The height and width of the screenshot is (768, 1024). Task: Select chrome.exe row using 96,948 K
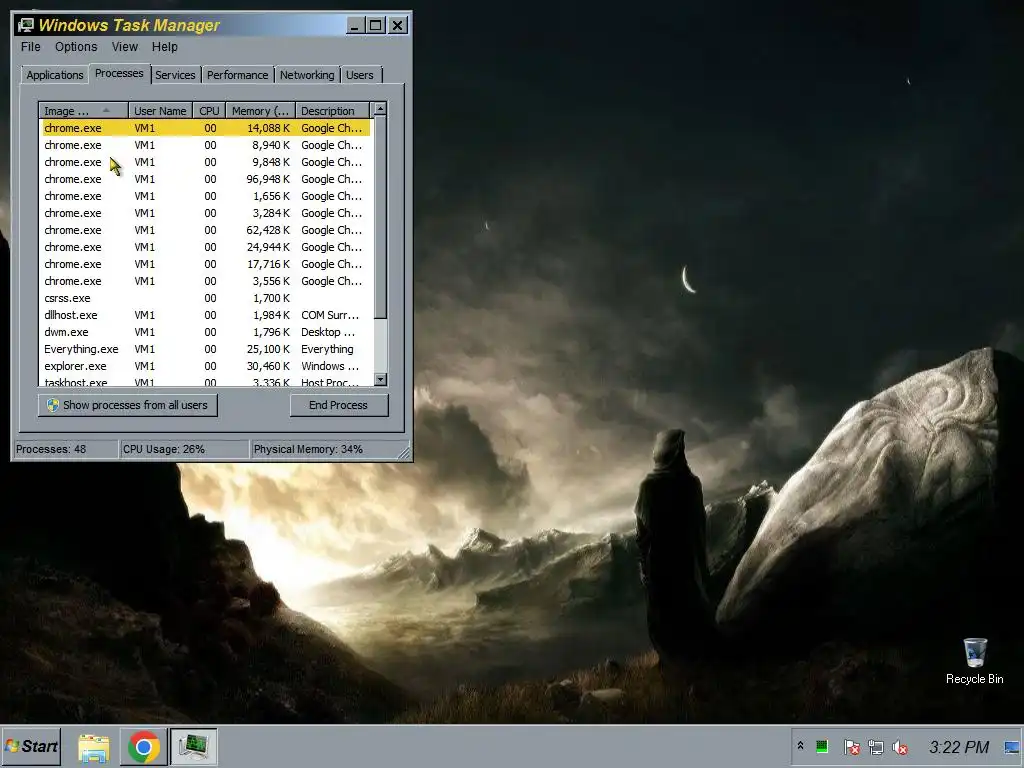(x=206, y=179)
